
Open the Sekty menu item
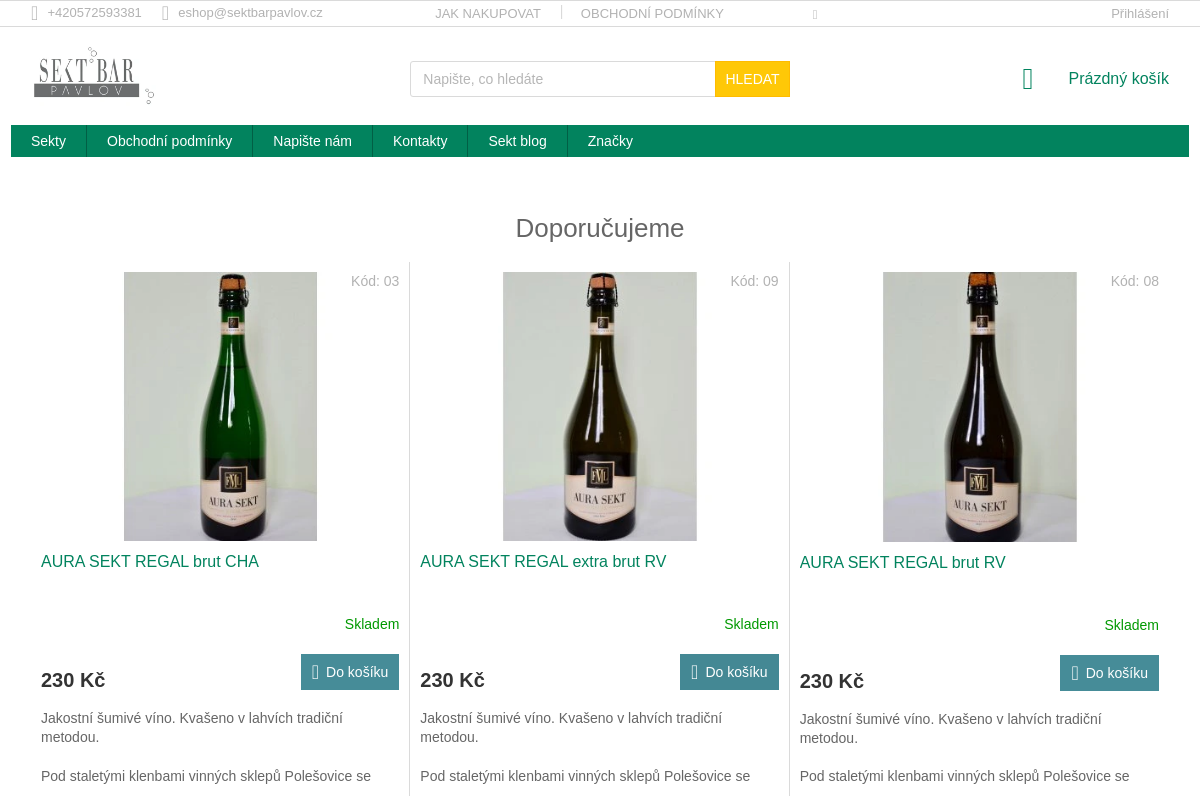click(48, 141)
